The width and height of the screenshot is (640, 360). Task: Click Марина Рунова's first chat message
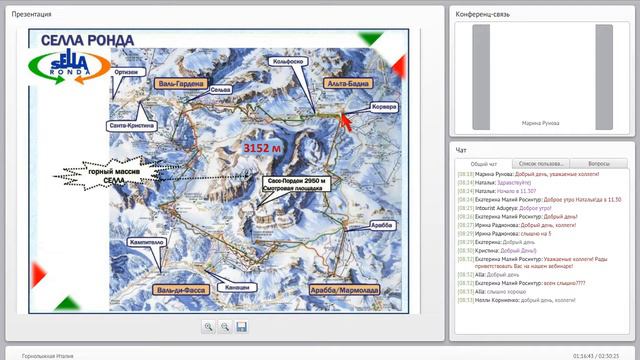pos(528,174)
